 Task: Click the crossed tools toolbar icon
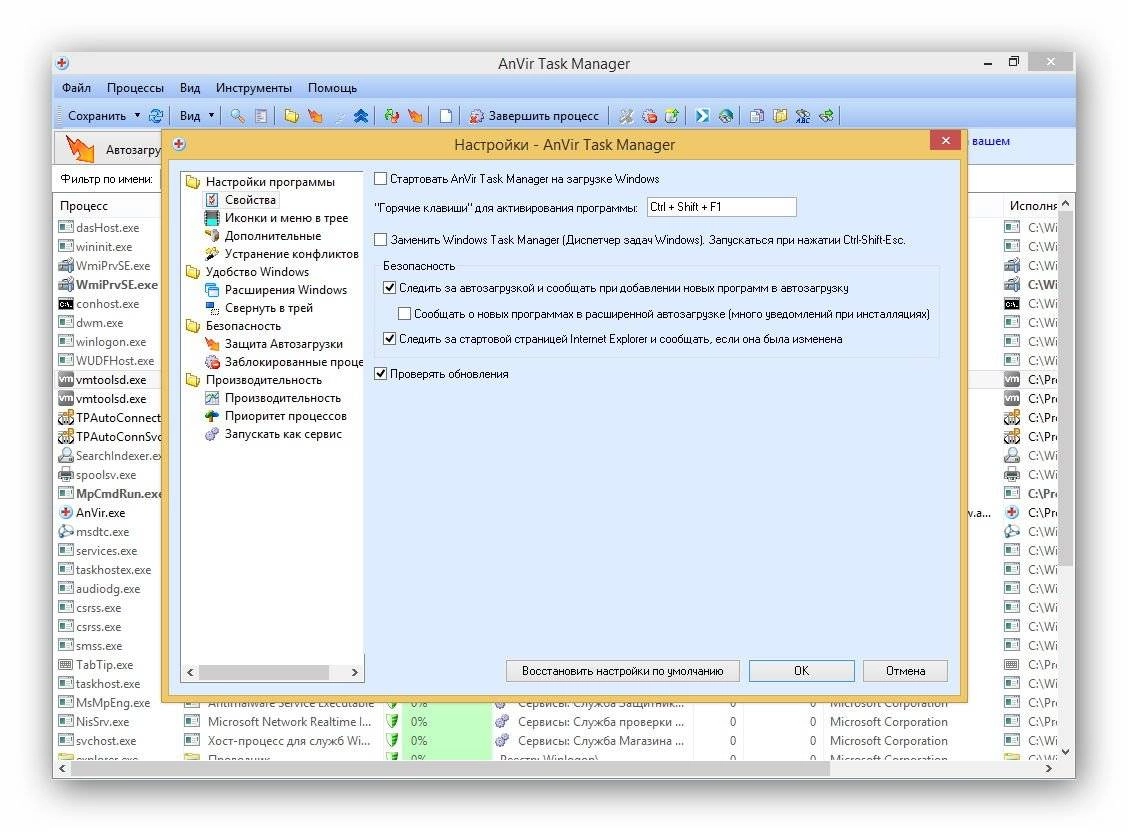pos(627,116)
